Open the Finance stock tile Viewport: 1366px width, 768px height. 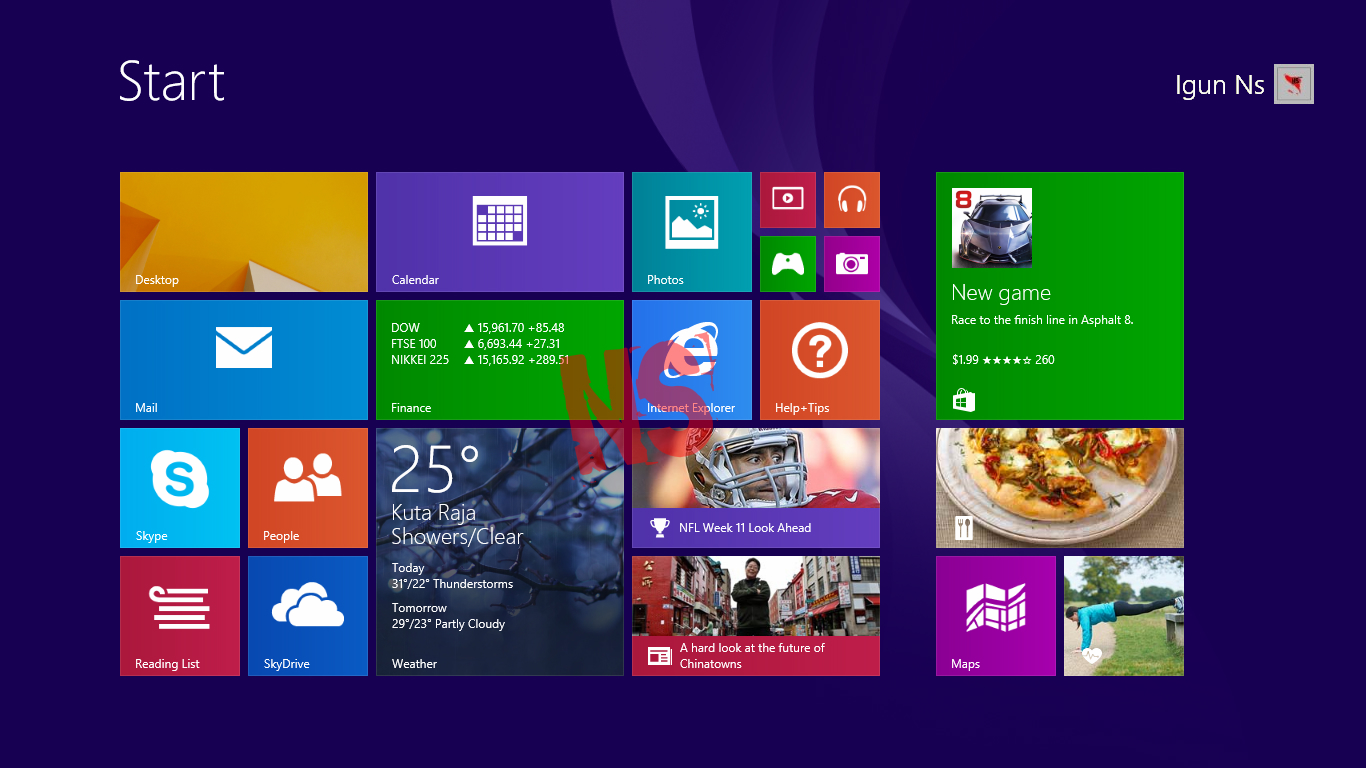pyautogui.click(x=500, y=360)
